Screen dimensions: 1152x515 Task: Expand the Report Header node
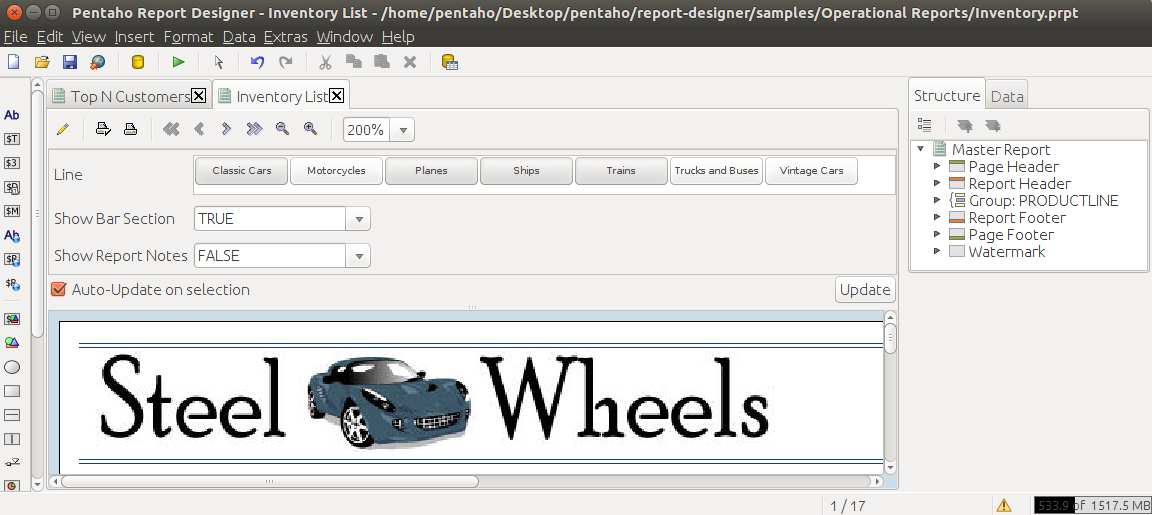[x=937, y=184]
